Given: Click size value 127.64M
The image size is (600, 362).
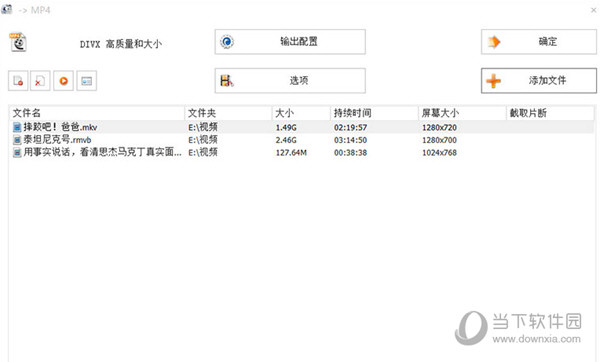Looking at the screenshot, I should (x=291, y=153).
